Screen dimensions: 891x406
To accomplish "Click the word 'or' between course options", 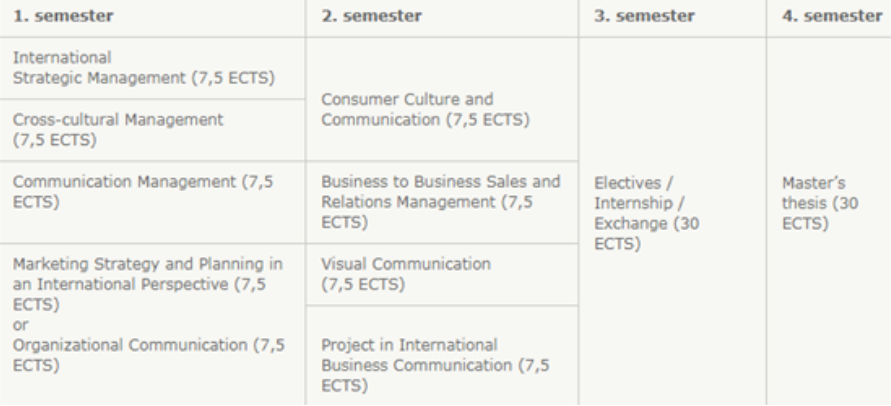I will click(x=20, y=325).
